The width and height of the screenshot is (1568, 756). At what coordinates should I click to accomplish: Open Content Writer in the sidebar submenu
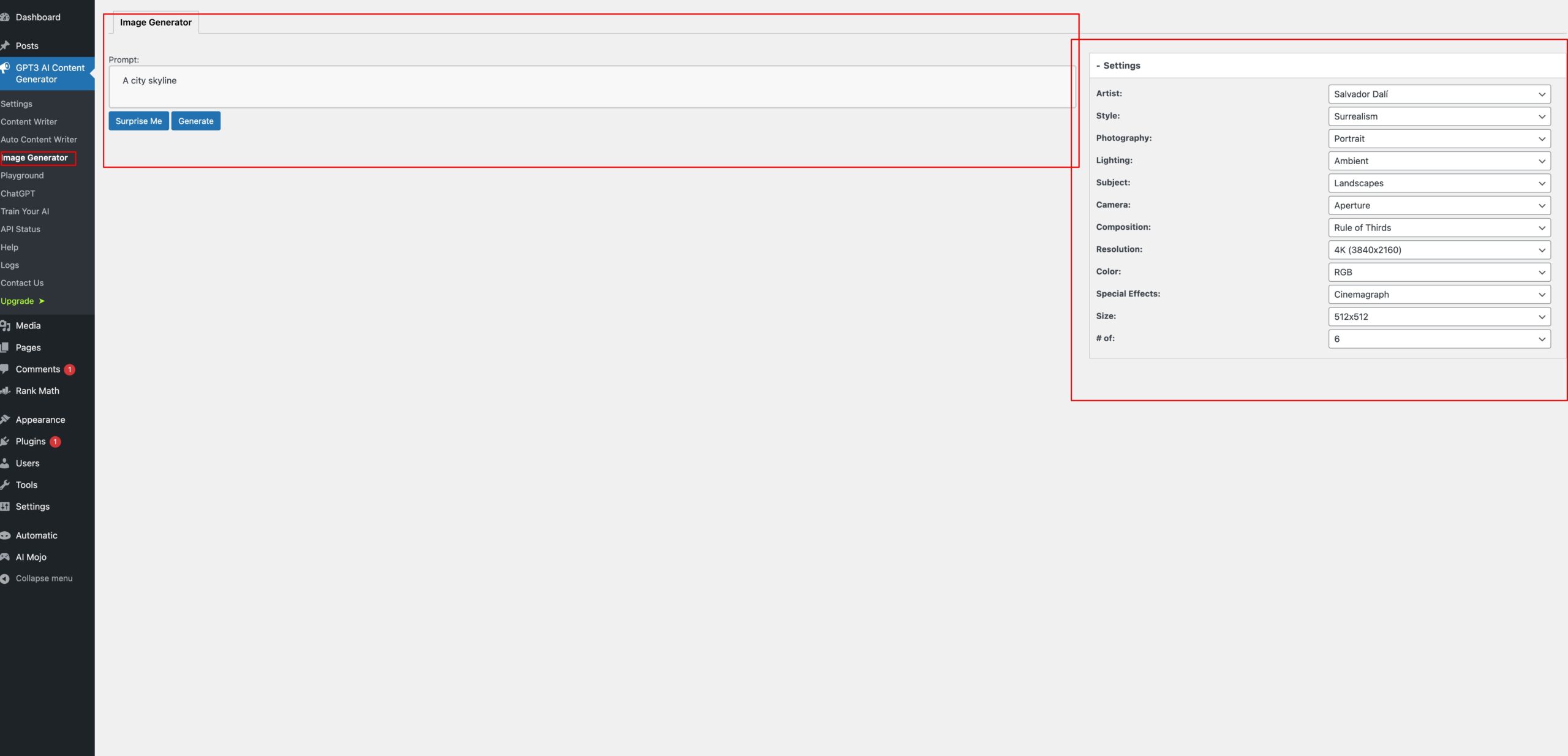pyautogui.click(x=29, y=122)
